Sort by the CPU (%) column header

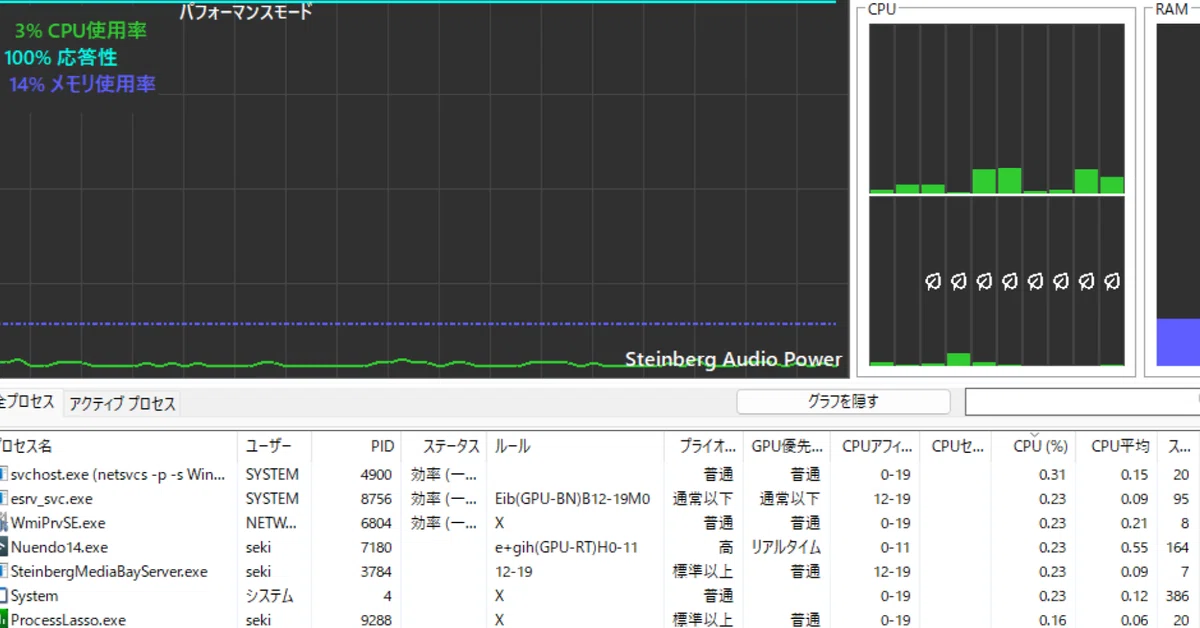(x=1035, y=446)
